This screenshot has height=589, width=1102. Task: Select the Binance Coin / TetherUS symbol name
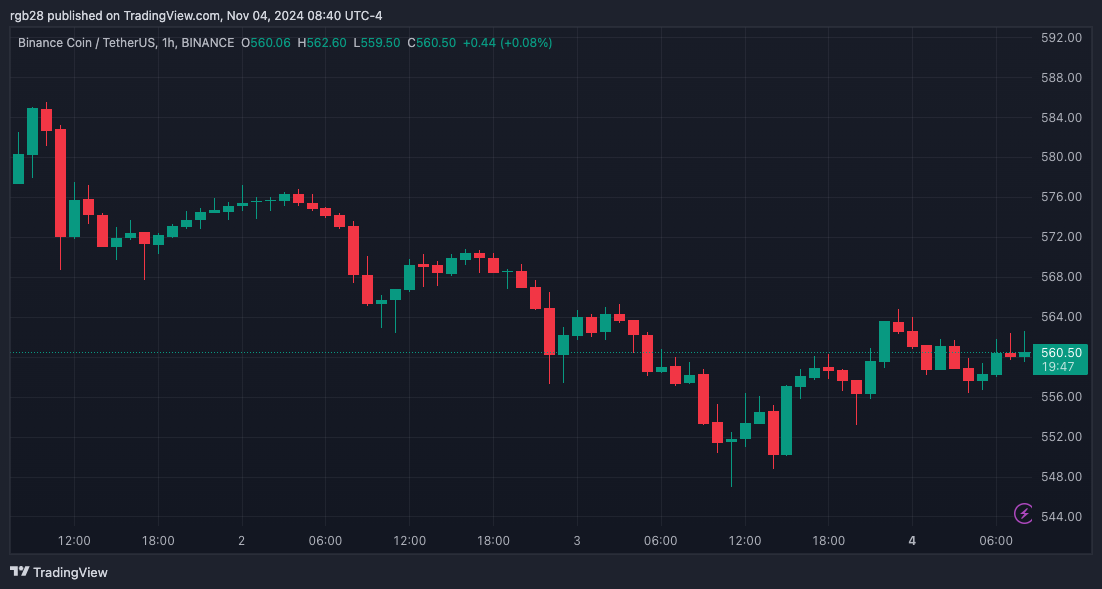click(85, 43)
